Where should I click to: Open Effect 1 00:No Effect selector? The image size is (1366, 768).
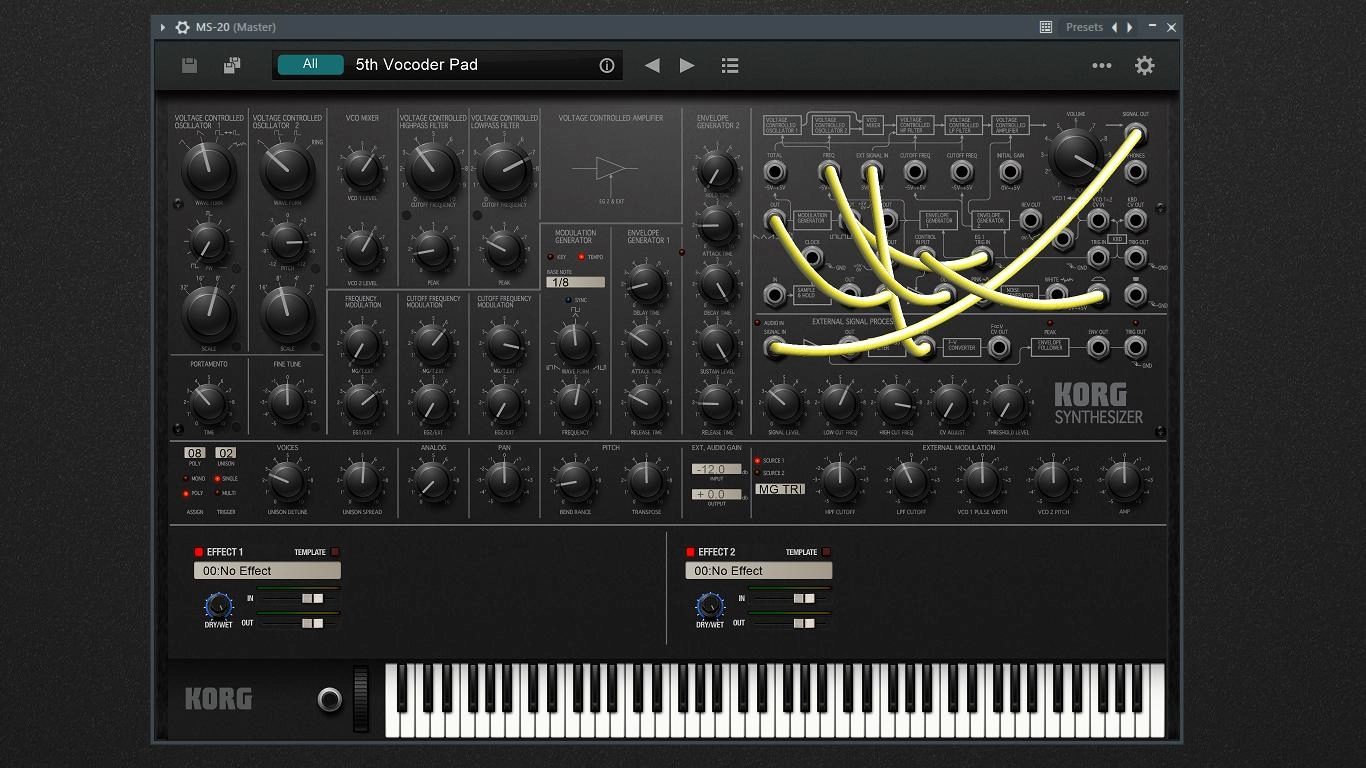(x=267, y=571)
